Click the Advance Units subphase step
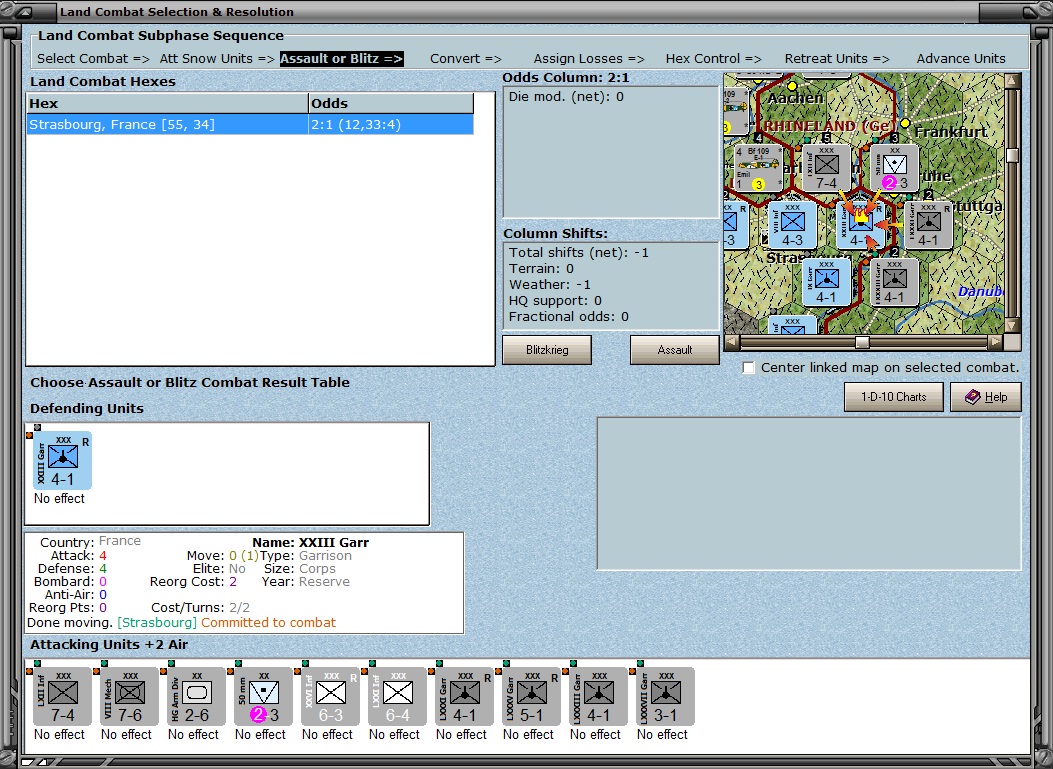This screenshot has height=769, width=1053. [961, 58]
